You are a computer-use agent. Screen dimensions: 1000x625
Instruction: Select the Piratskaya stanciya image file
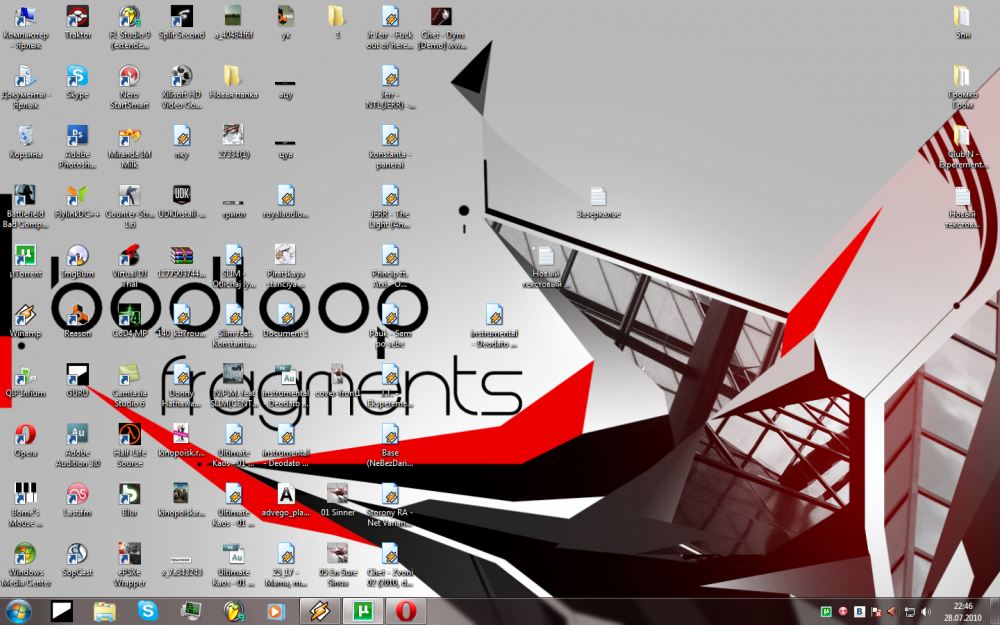(x=286, y=267)
